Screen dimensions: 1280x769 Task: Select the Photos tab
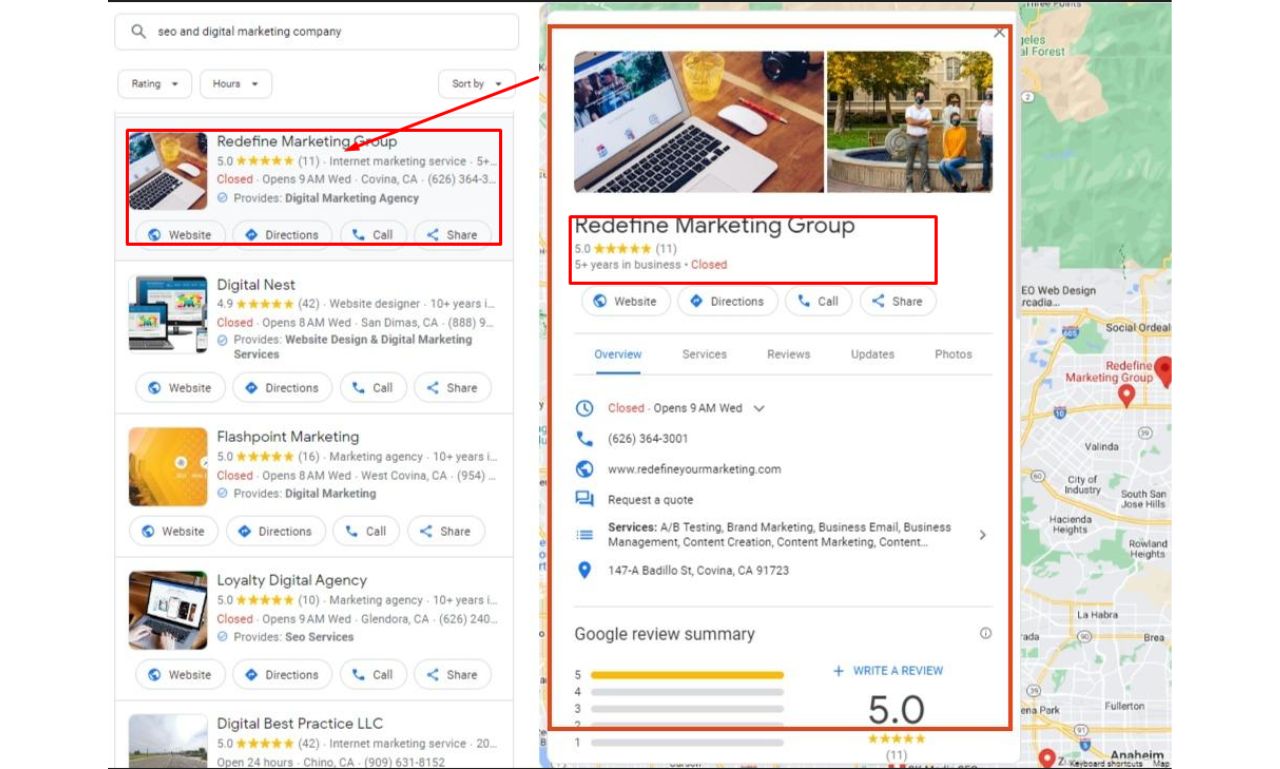click(x=952, y=354)
